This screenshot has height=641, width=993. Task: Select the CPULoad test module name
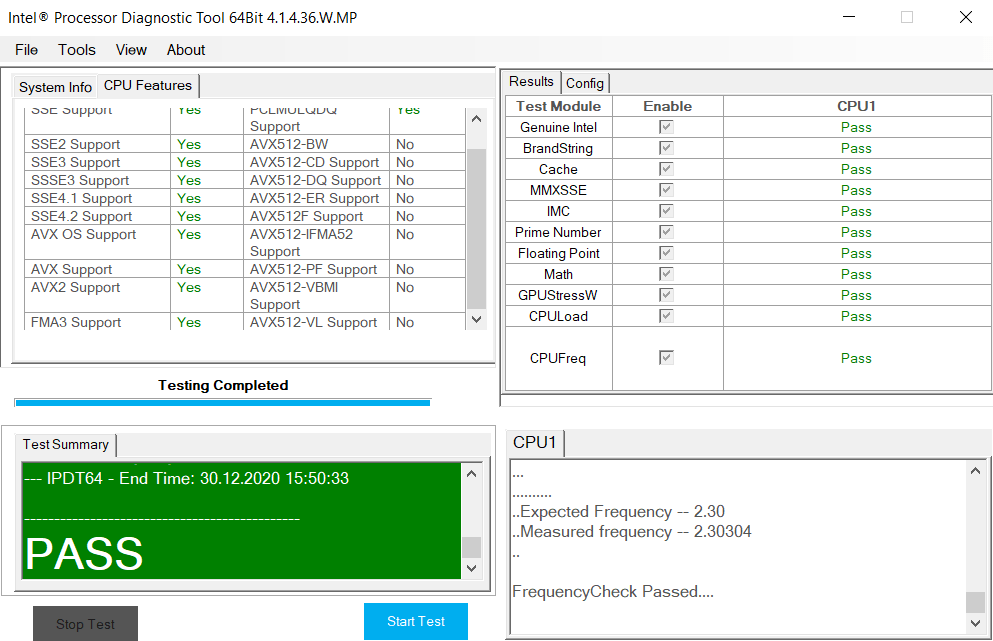(559, 316)
